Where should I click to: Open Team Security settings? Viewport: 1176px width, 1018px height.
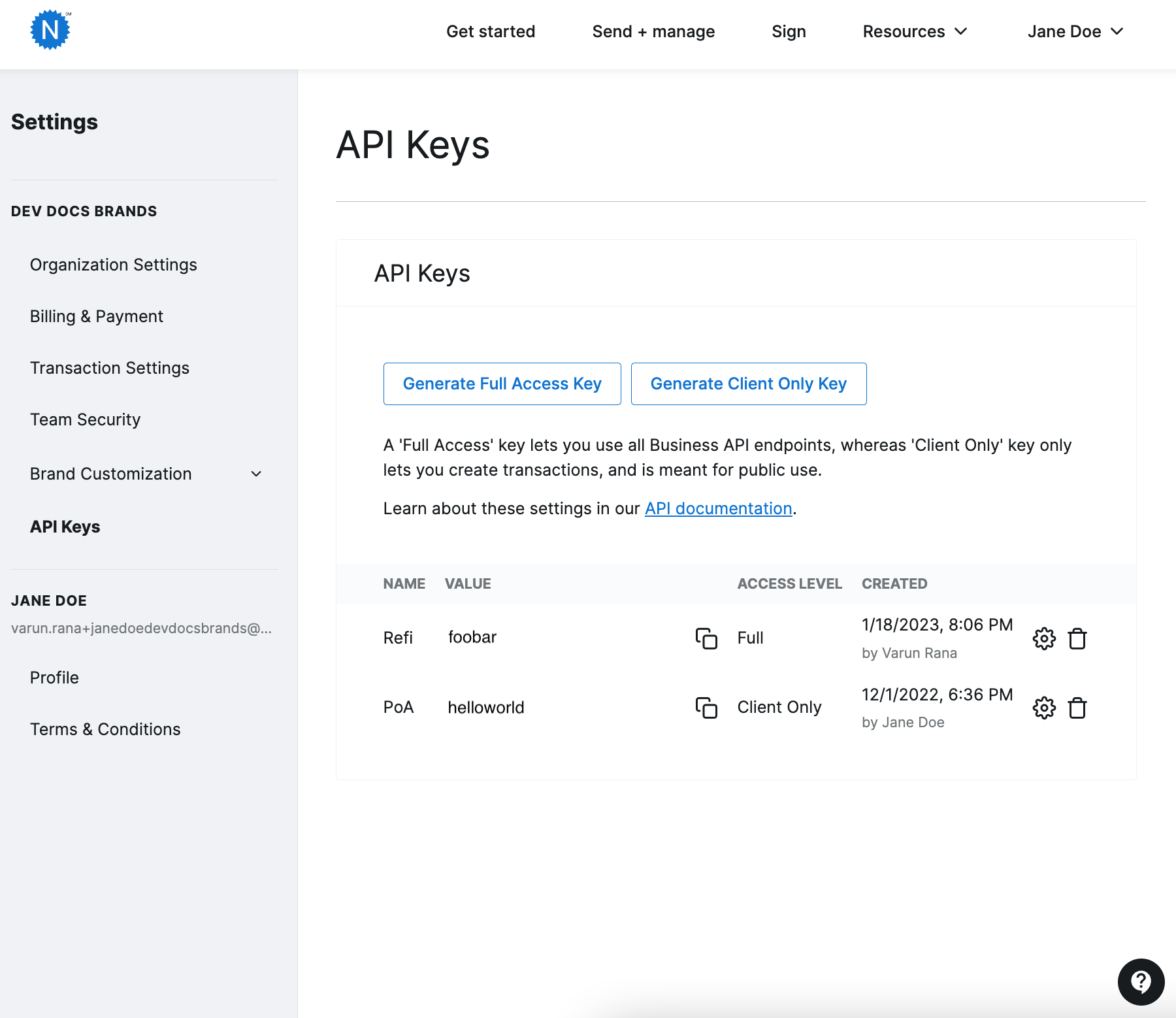(86, 419)
